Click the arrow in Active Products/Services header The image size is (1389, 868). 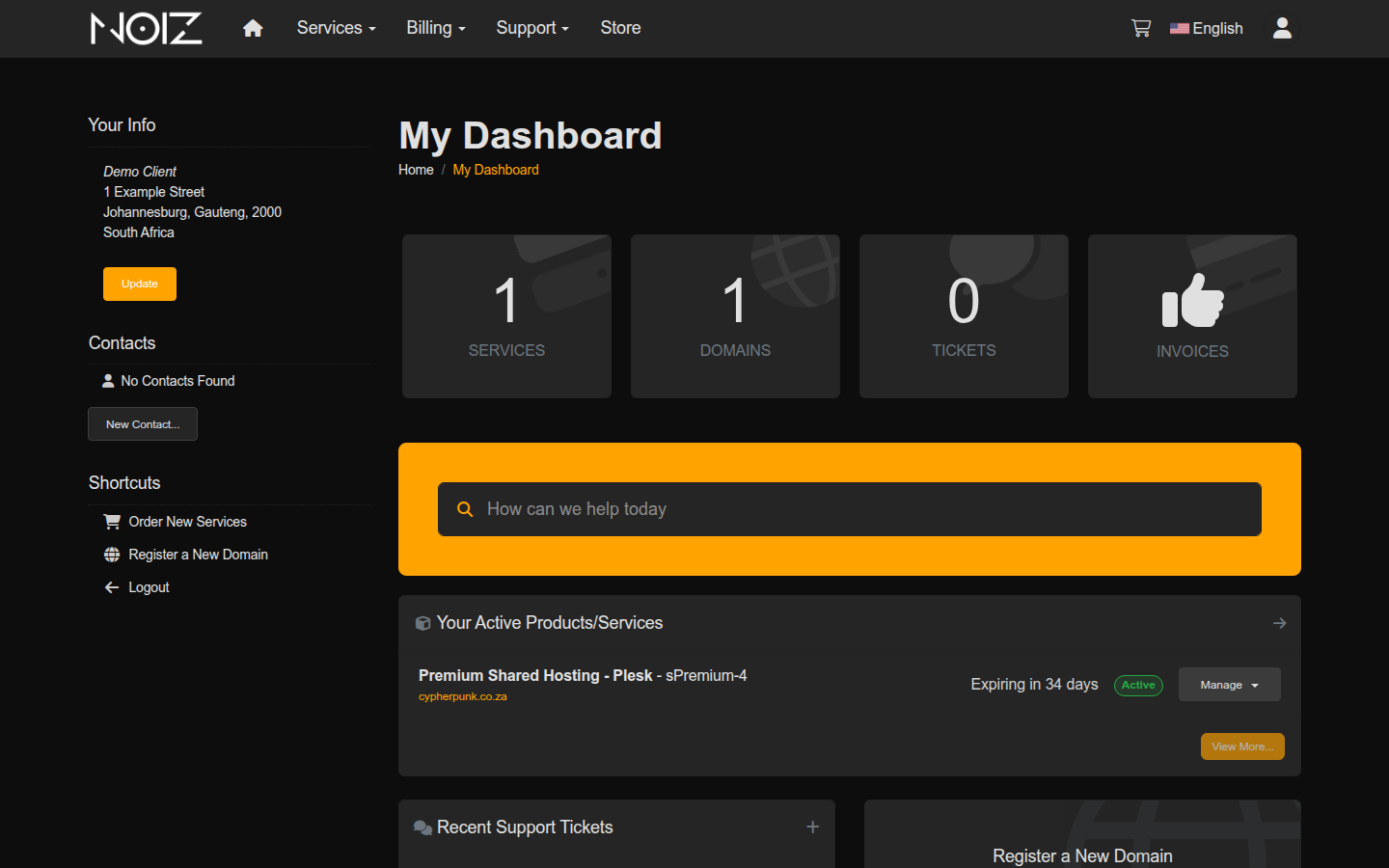pos(1280,623)
